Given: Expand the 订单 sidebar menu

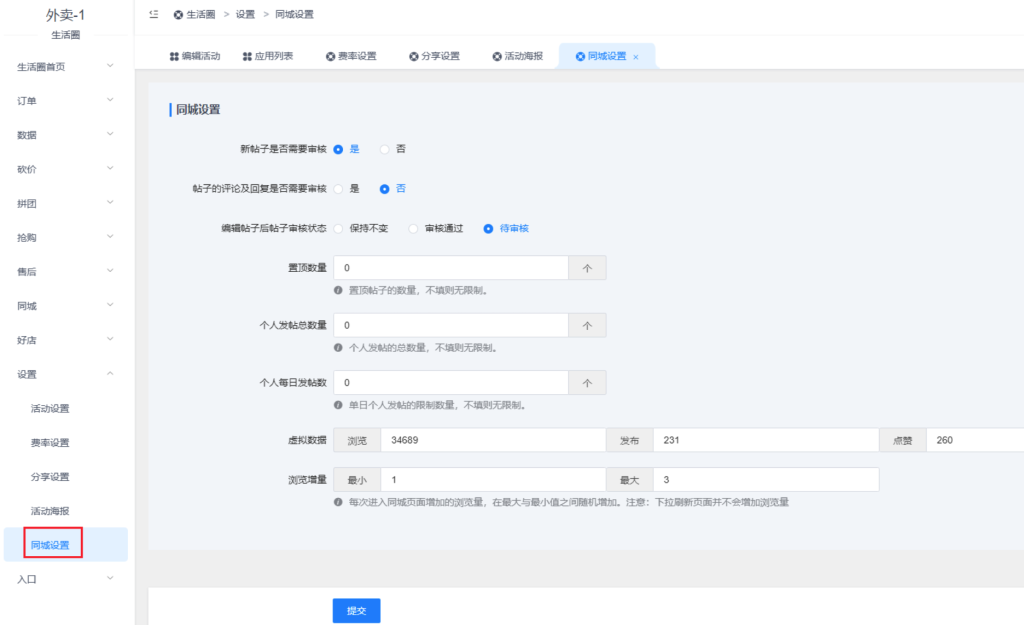Looking at the screenshot, I should point(67,101).
